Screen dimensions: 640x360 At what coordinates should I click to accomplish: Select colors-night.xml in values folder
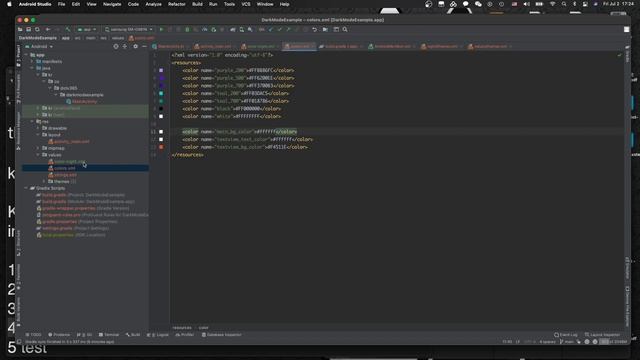pos(67,162)
